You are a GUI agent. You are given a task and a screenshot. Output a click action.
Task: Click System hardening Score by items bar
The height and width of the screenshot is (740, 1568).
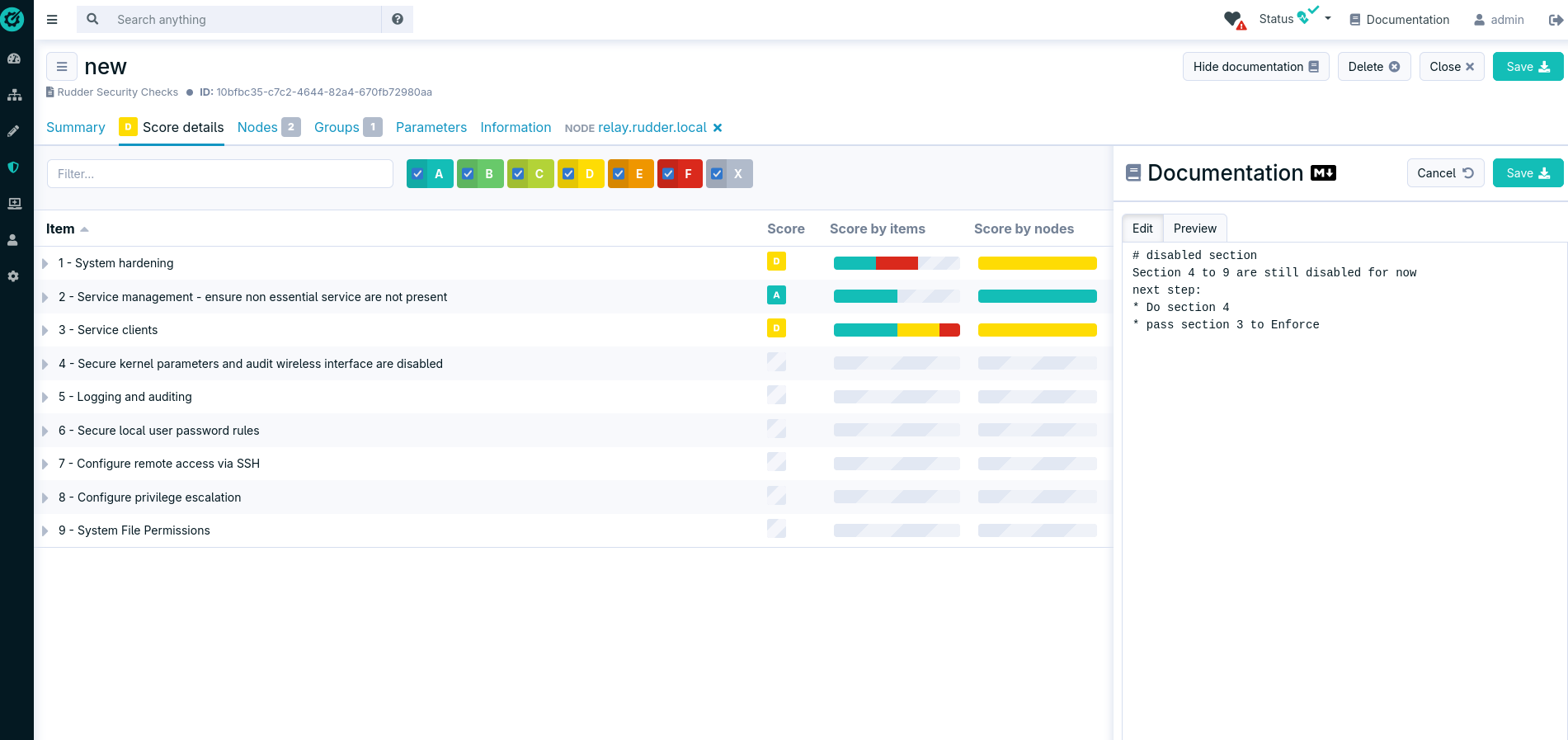pyautogui.click(x=896, y=263)
